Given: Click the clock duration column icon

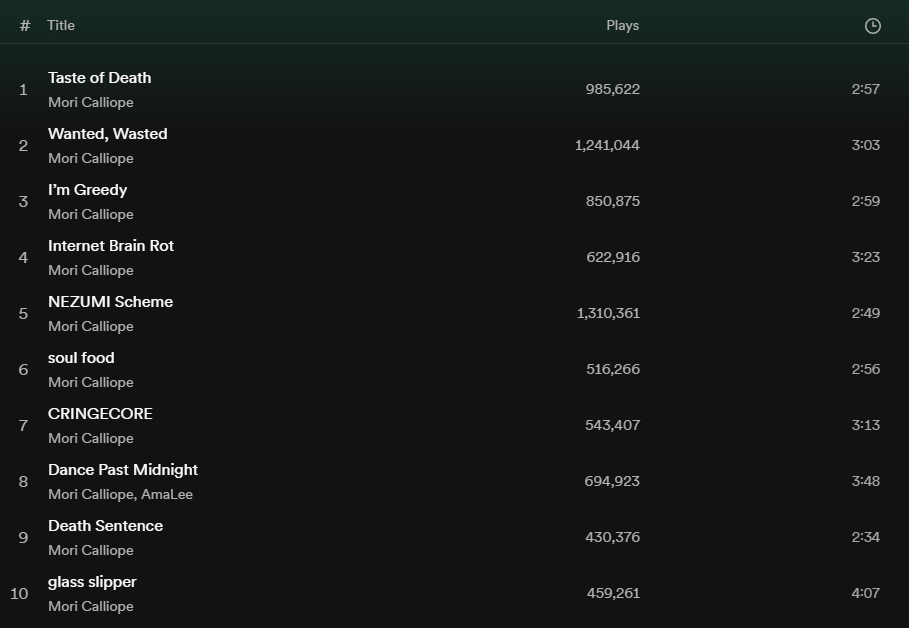Looking at the screenshot, I should (872, 26).
